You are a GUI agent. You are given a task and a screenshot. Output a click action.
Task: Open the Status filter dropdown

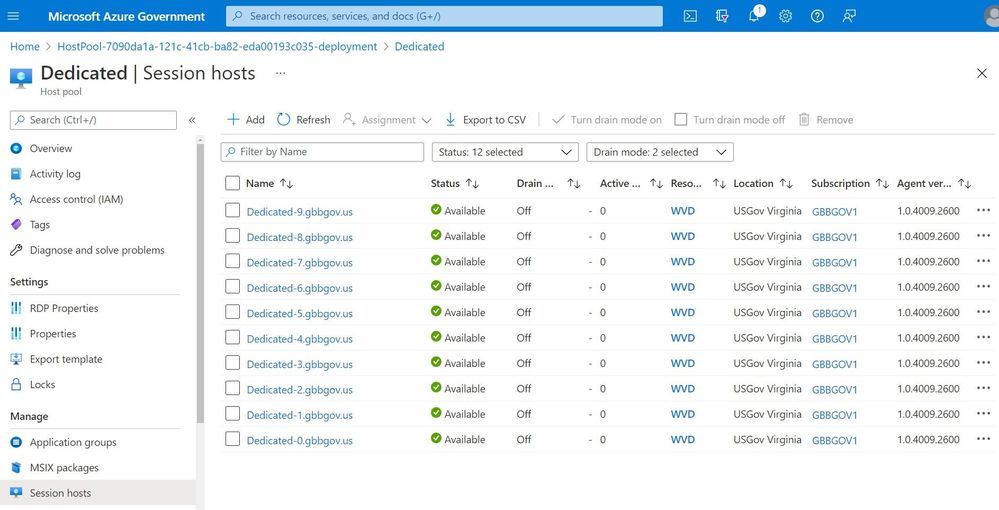pyautogui.click(x=505, y=152)
